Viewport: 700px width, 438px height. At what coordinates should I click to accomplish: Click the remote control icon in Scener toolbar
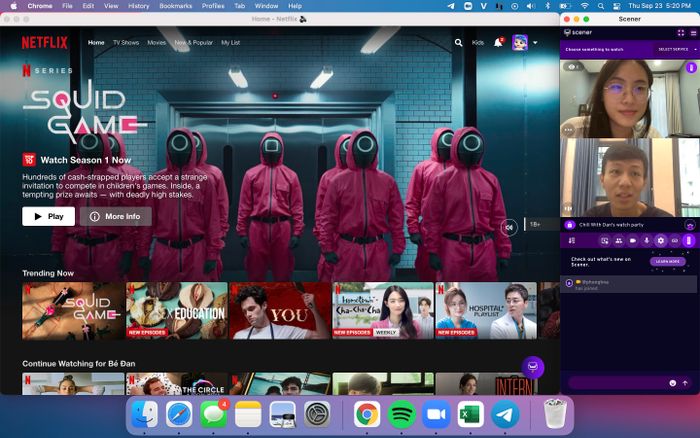pos(689,241)
